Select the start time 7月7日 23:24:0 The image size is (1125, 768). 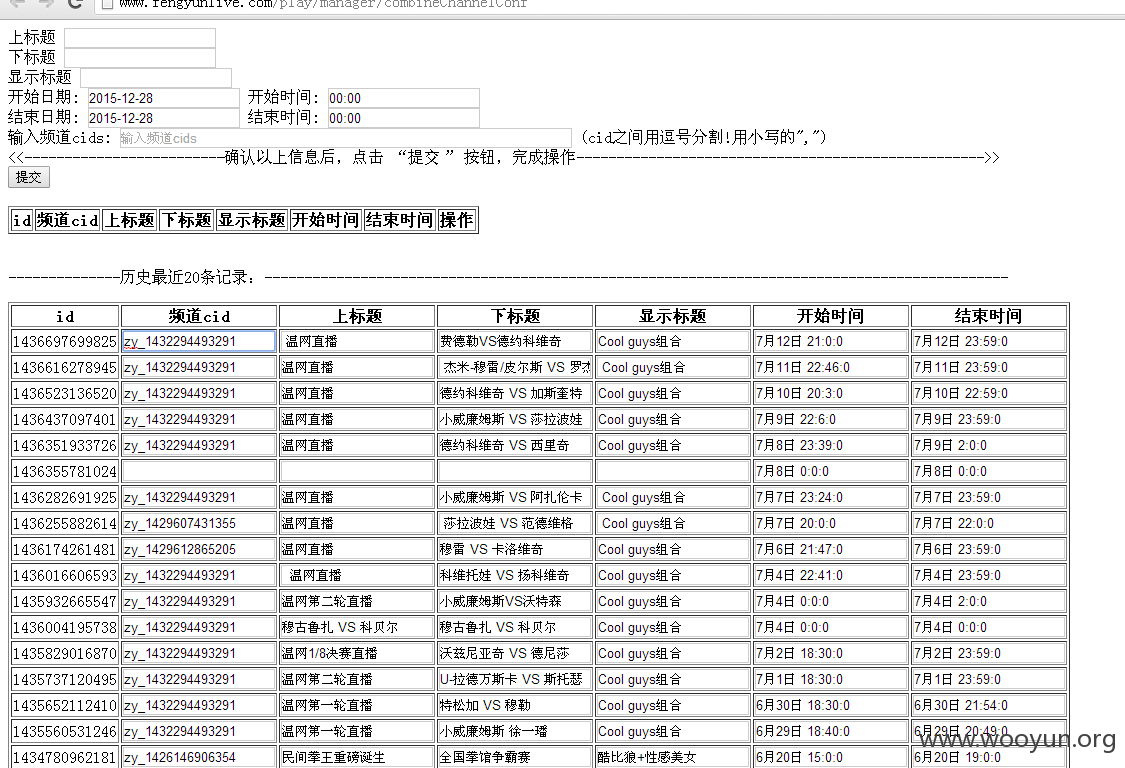point(830,497)
